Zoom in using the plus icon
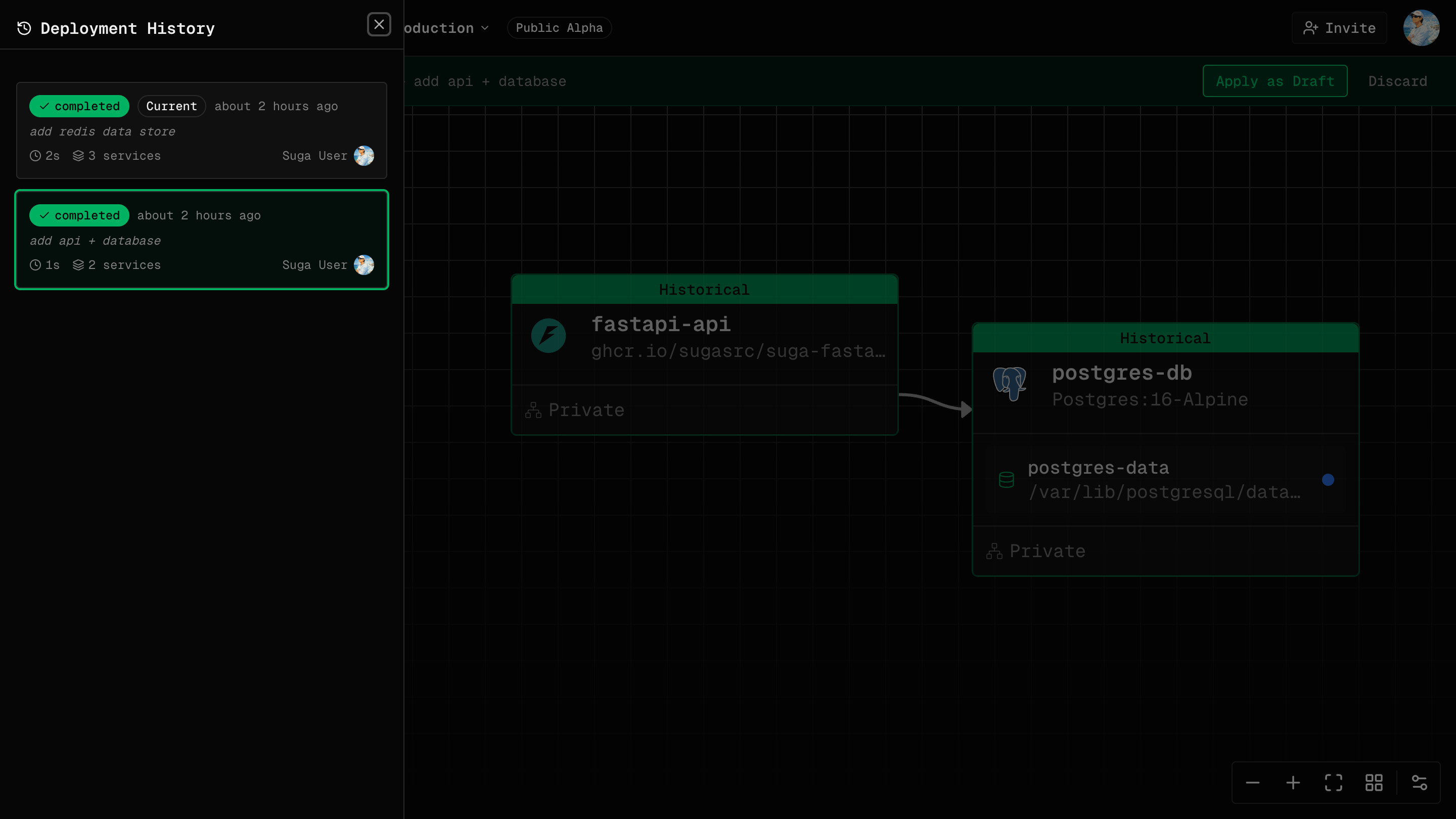The width and height of the screenshot is (1456, 819). 1293,782
